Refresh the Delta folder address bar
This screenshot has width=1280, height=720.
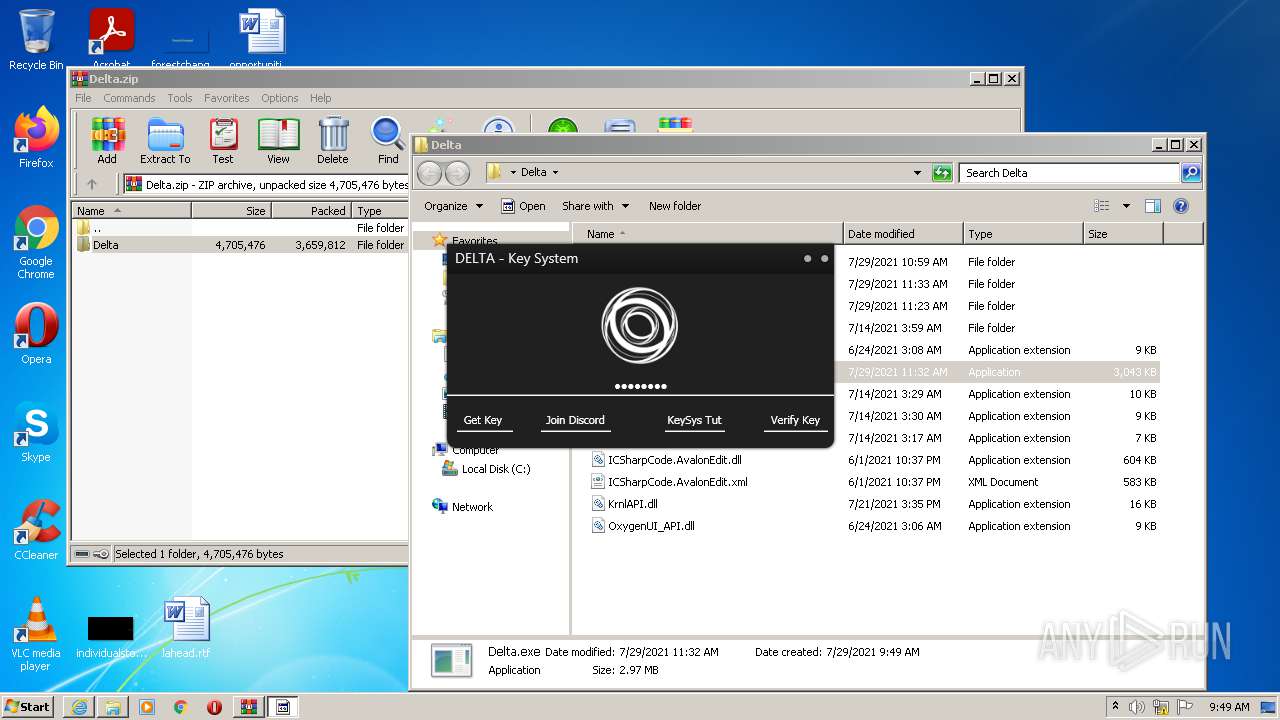941,173
